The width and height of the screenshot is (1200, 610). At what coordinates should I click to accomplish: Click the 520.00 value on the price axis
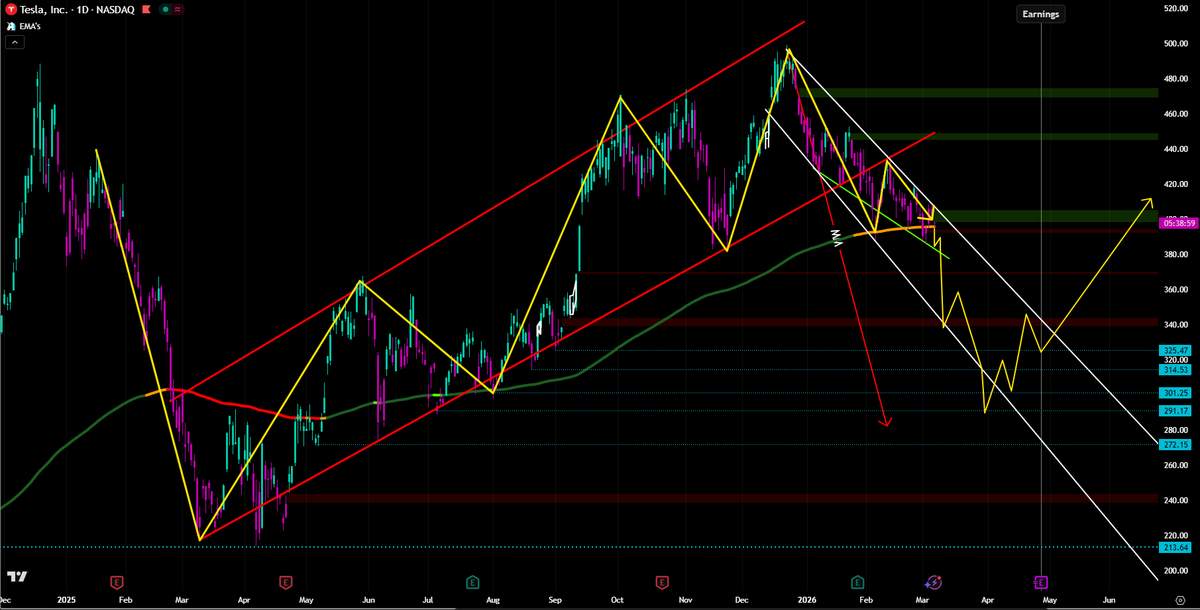coord(1175,9)
